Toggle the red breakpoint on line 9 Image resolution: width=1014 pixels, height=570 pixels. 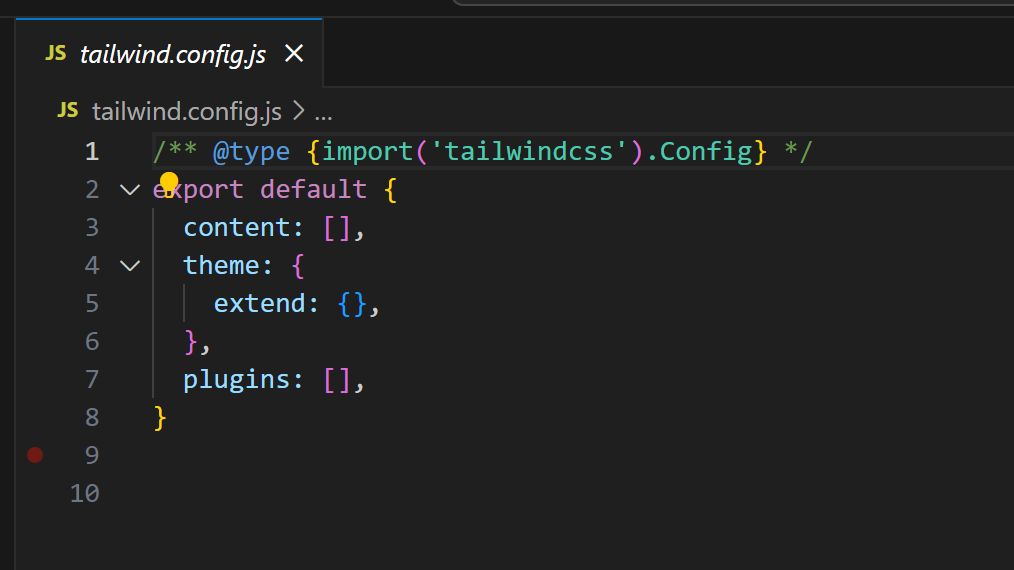pyautogui.click(x=35, y=455)
